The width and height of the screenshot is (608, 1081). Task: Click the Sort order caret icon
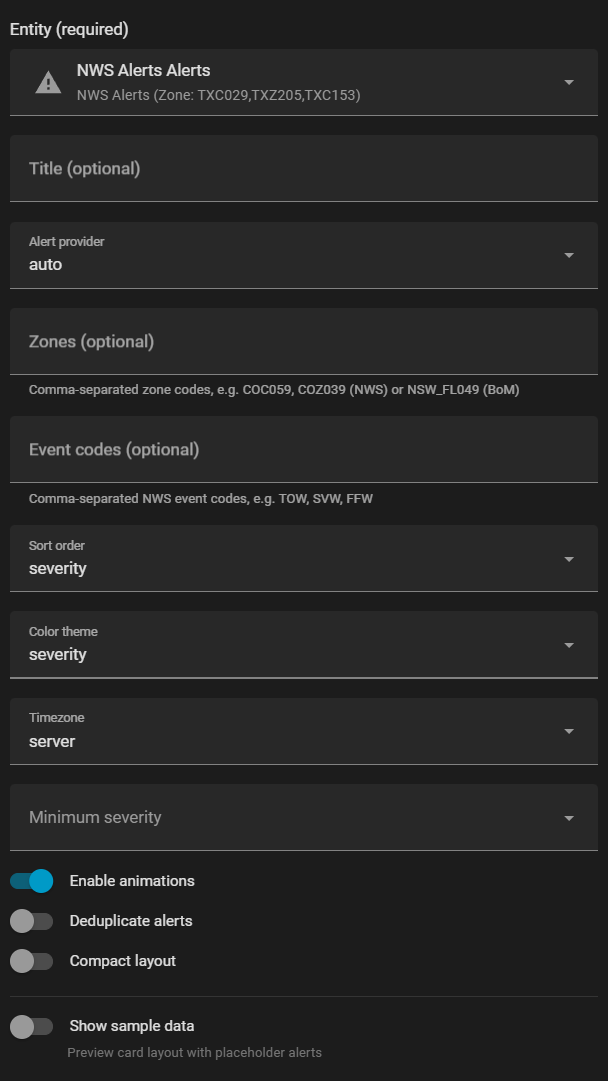point(569,559)
